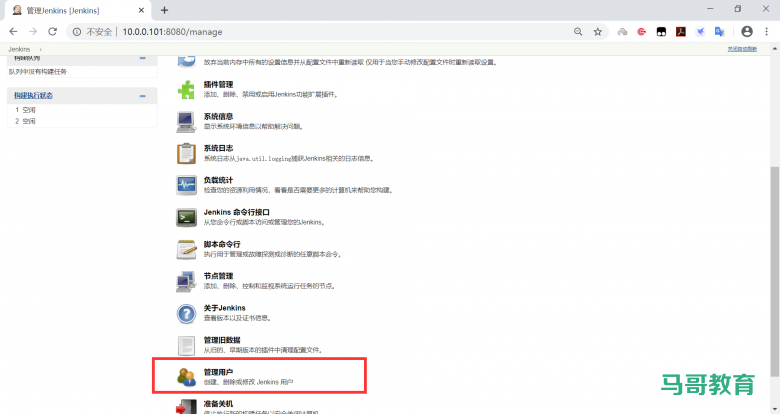Click the cloud extension icon
The width and height of the screenshot is (780, 414).
click(622, 32)
